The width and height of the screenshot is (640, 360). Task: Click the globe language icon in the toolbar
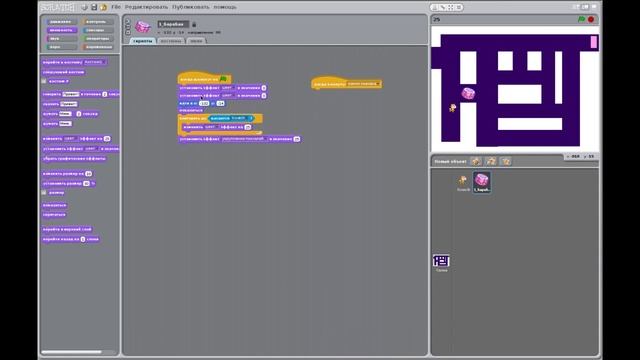tap(85, 7)
